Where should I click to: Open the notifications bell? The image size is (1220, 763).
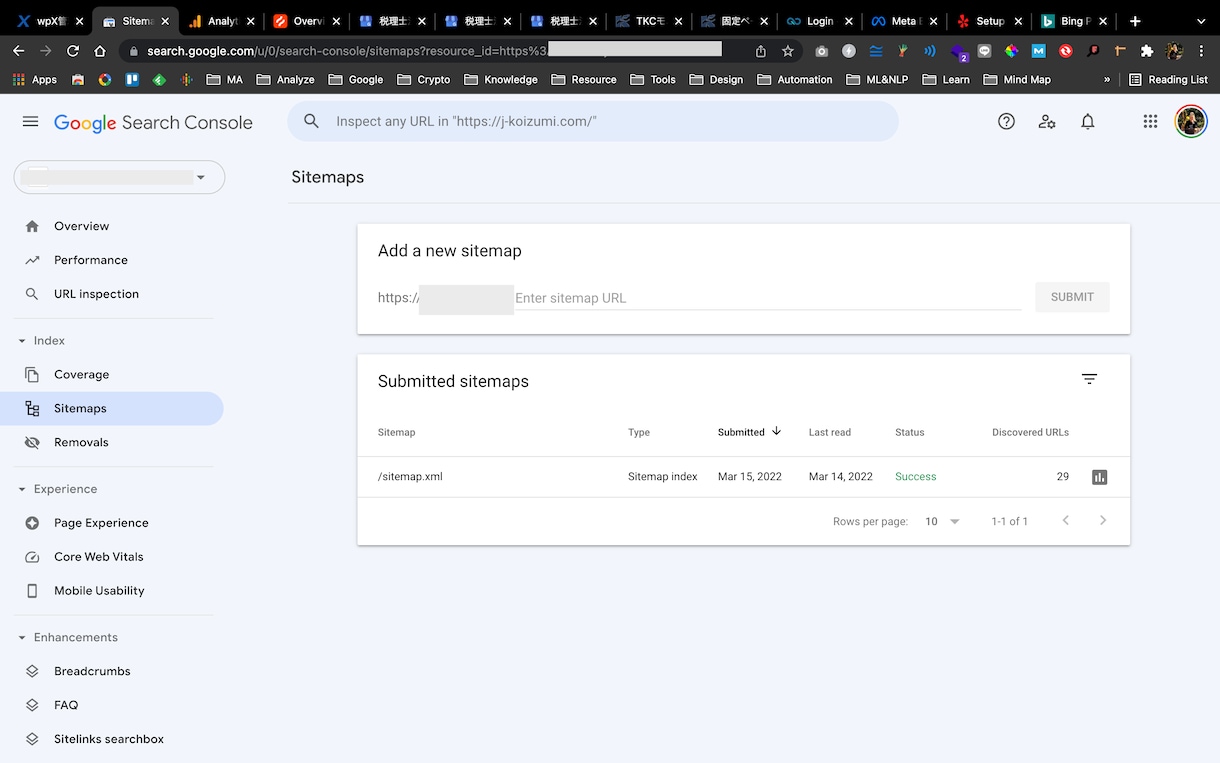click(x=1088, y=121)
